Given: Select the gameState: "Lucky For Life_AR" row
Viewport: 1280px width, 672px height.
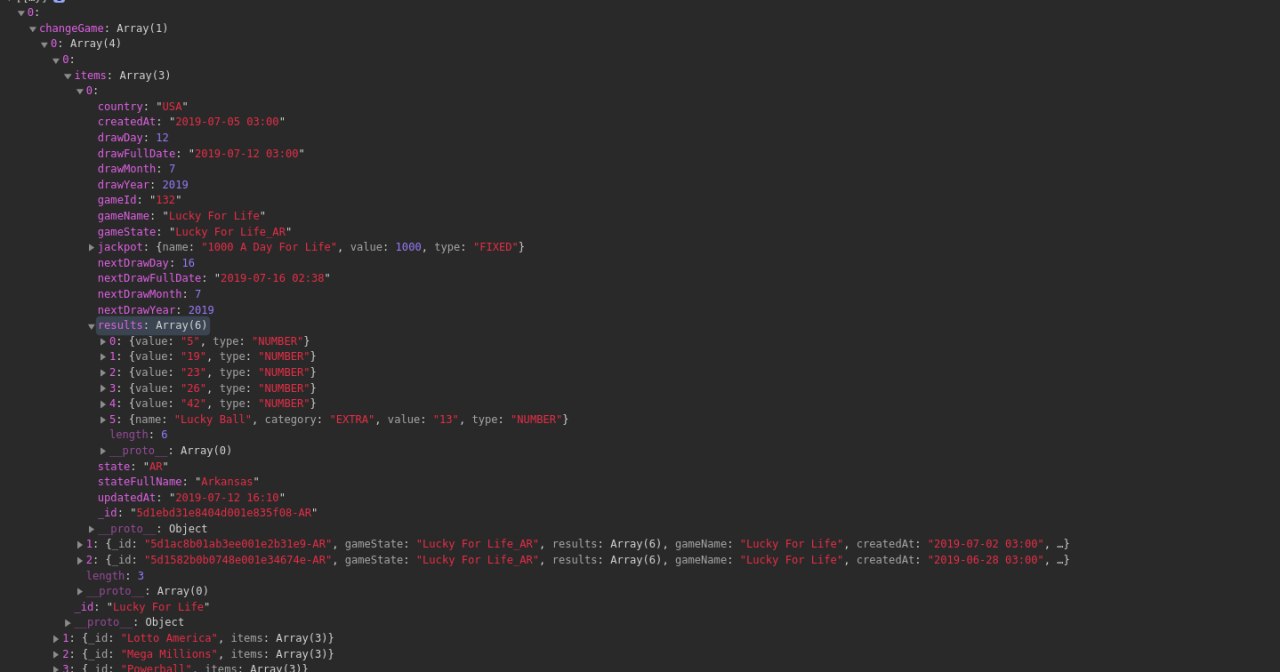Looking at the screenshot, I should point(194,232).
